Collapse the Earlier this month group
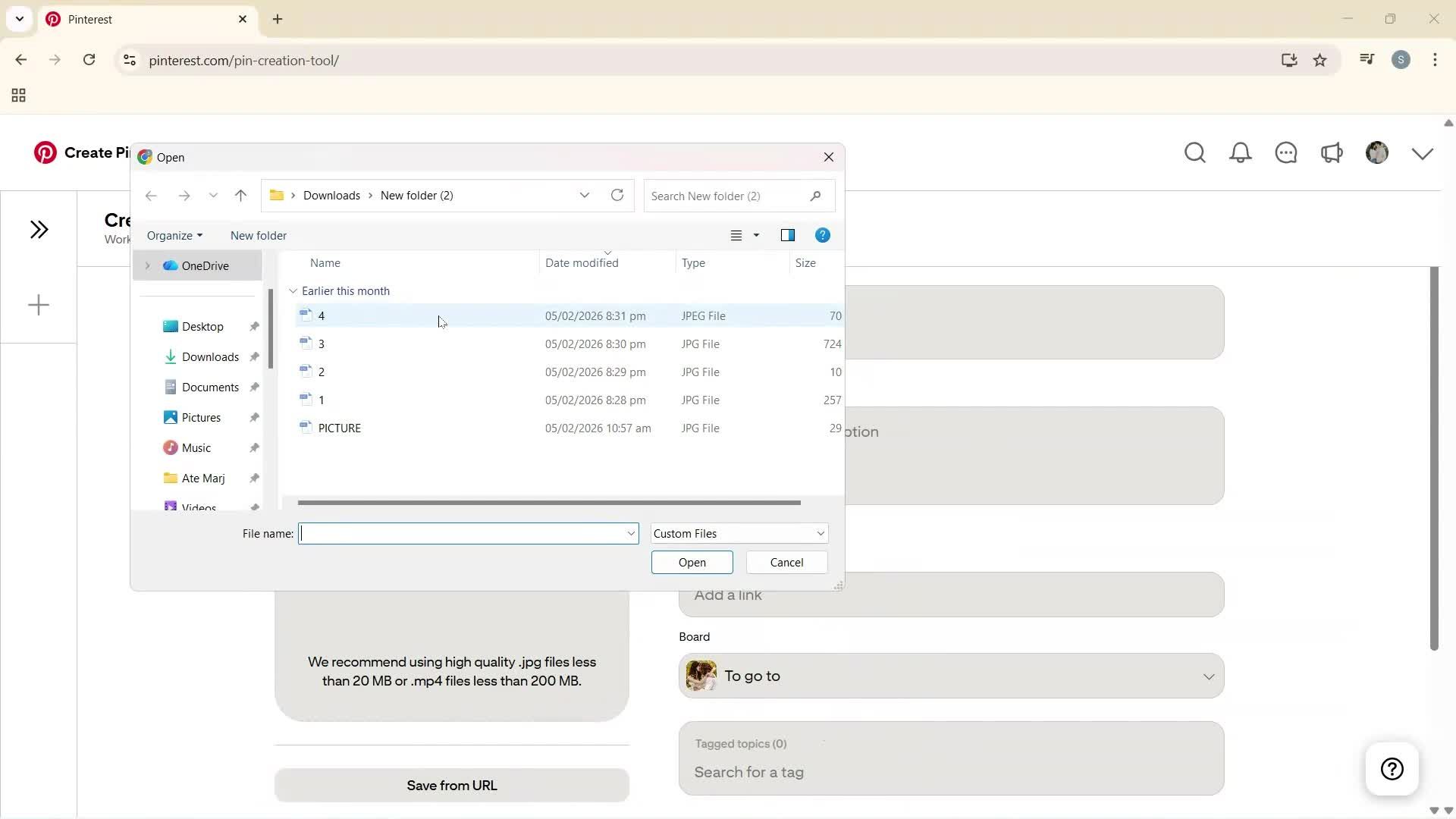The image size is (1456, 819). (x=293, y=290)
